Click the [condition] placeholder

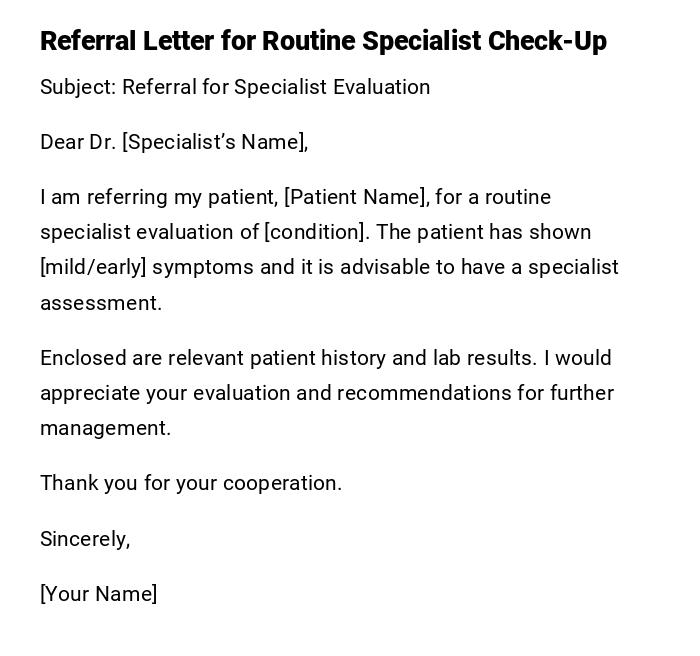[x=316, y=232]
